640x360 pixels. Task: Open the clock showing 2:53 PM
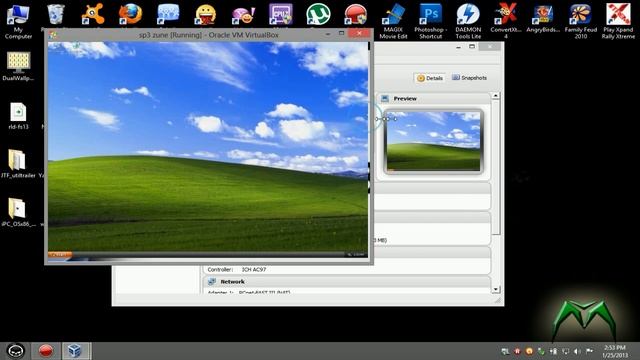pyautogui.click(x=615, y=351)
